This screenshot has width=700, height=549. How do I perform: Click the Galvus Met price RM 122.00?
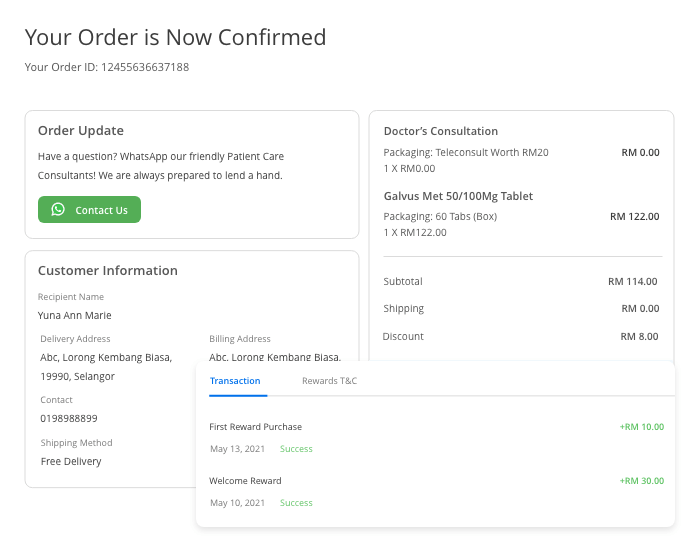click(x=634, y=216)
